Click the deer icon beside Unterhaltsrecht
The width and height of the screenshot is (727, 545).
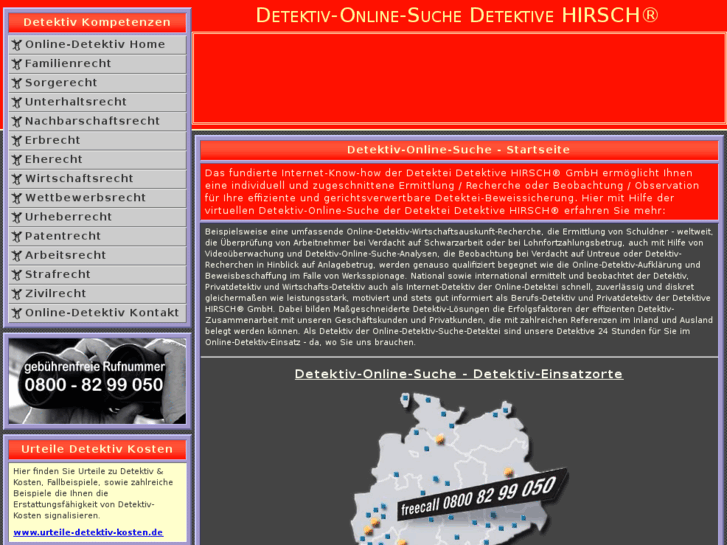click(17, 103)
